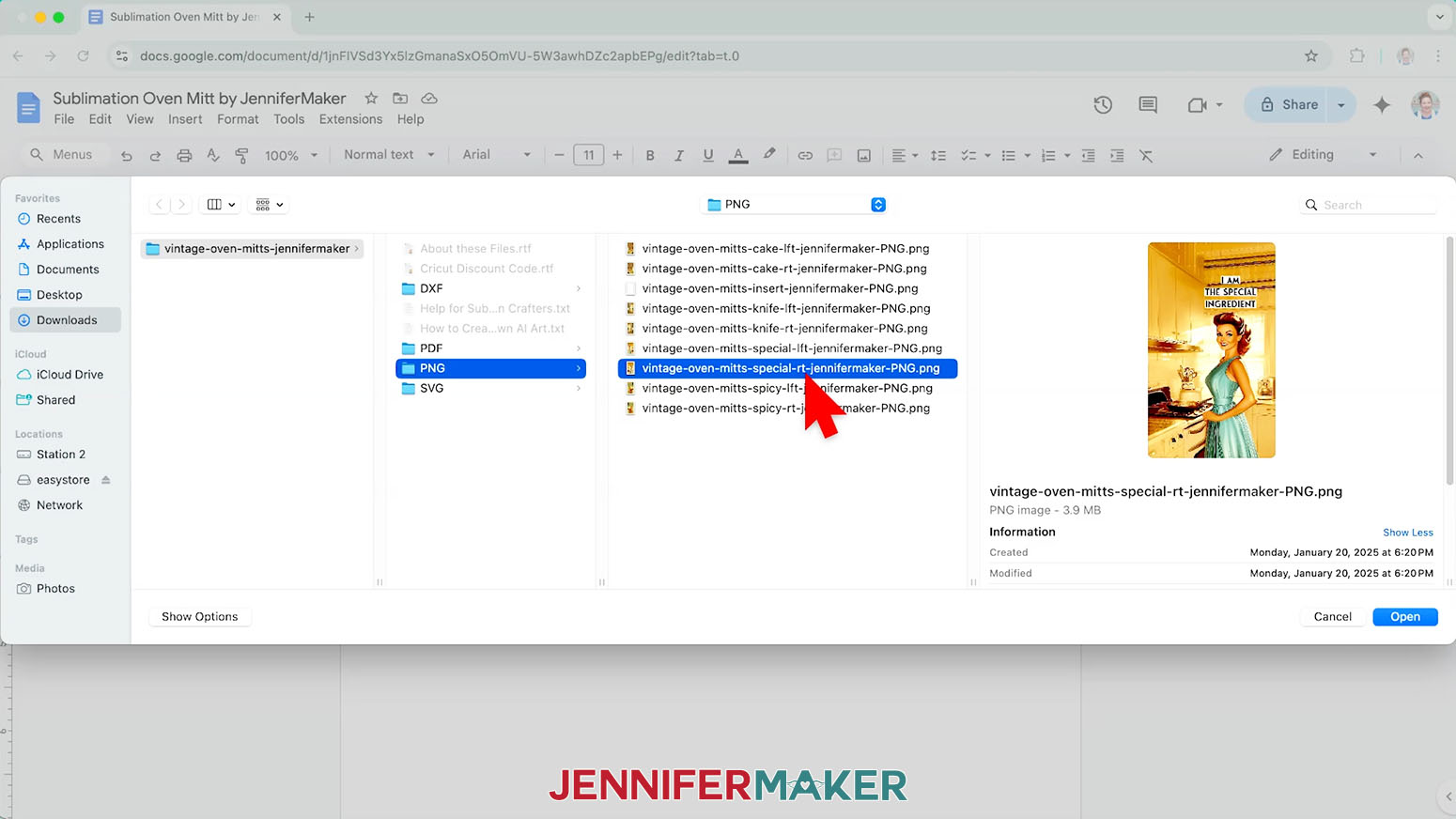Cancel the file dialog
This screenshot has width=1456, height=819.
[x=1332, y=617]
